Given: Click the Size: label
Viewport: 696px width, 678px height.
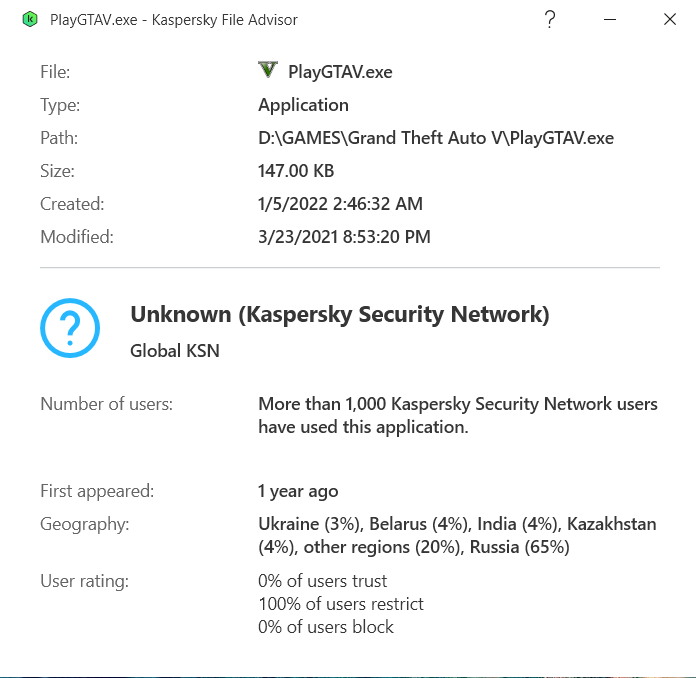Looking at the screenshot, I should tap(57, 171).
